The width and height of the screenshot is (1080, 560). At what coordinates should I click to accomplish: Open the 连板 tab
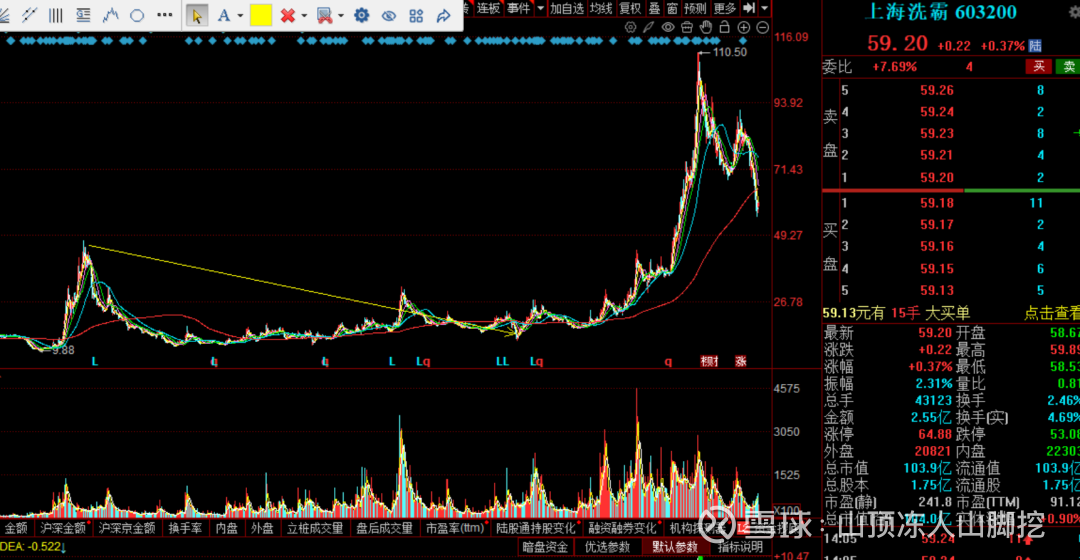[488, 8]
